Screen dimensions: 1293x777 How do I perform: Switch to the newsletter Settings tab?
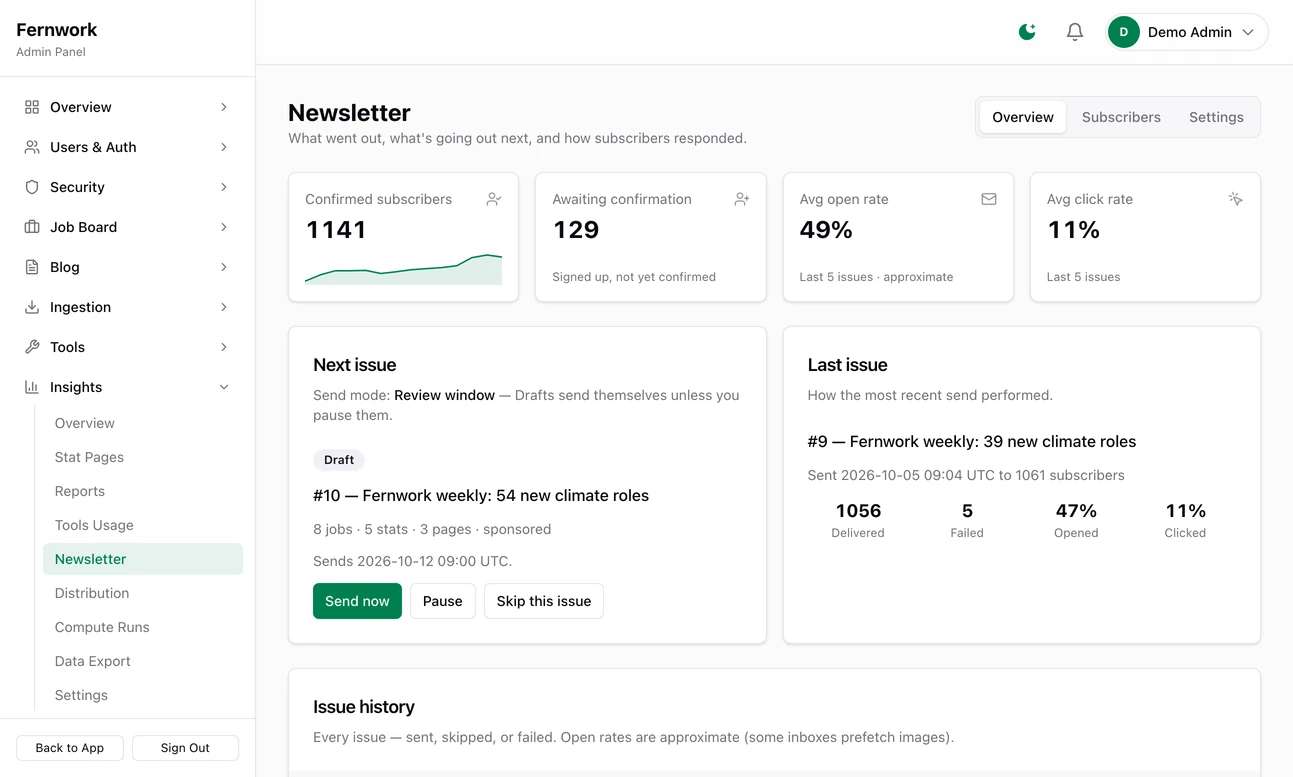[x=1216, y=117]
